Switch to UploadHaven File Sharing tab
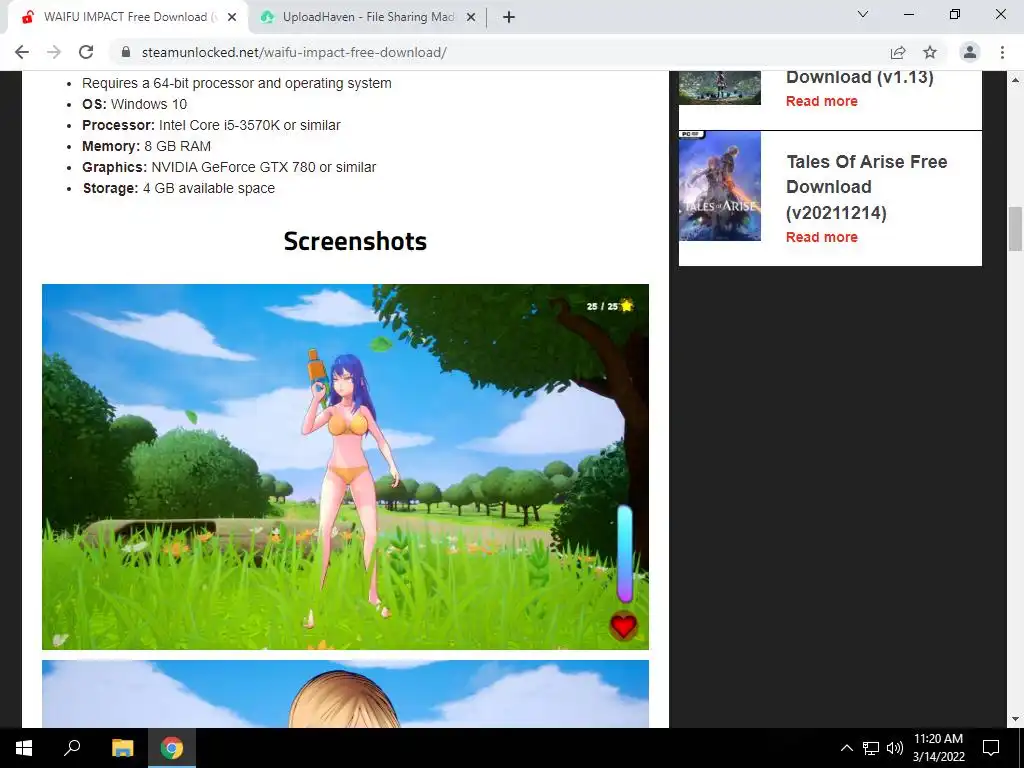The width and height of the screenshot is (1024, 768). click(x=368, y=17)
